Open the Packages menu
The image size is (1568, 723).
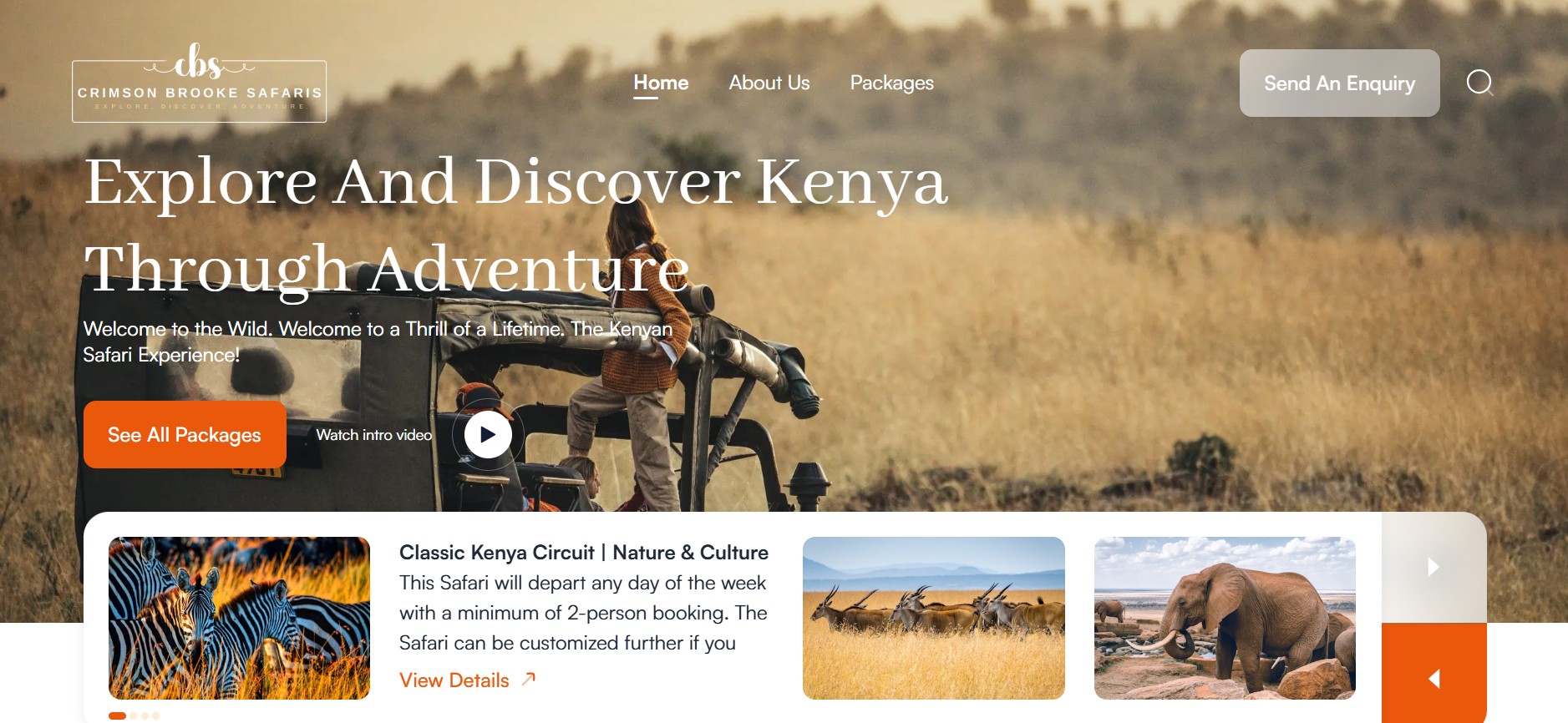tap(891, 83)
